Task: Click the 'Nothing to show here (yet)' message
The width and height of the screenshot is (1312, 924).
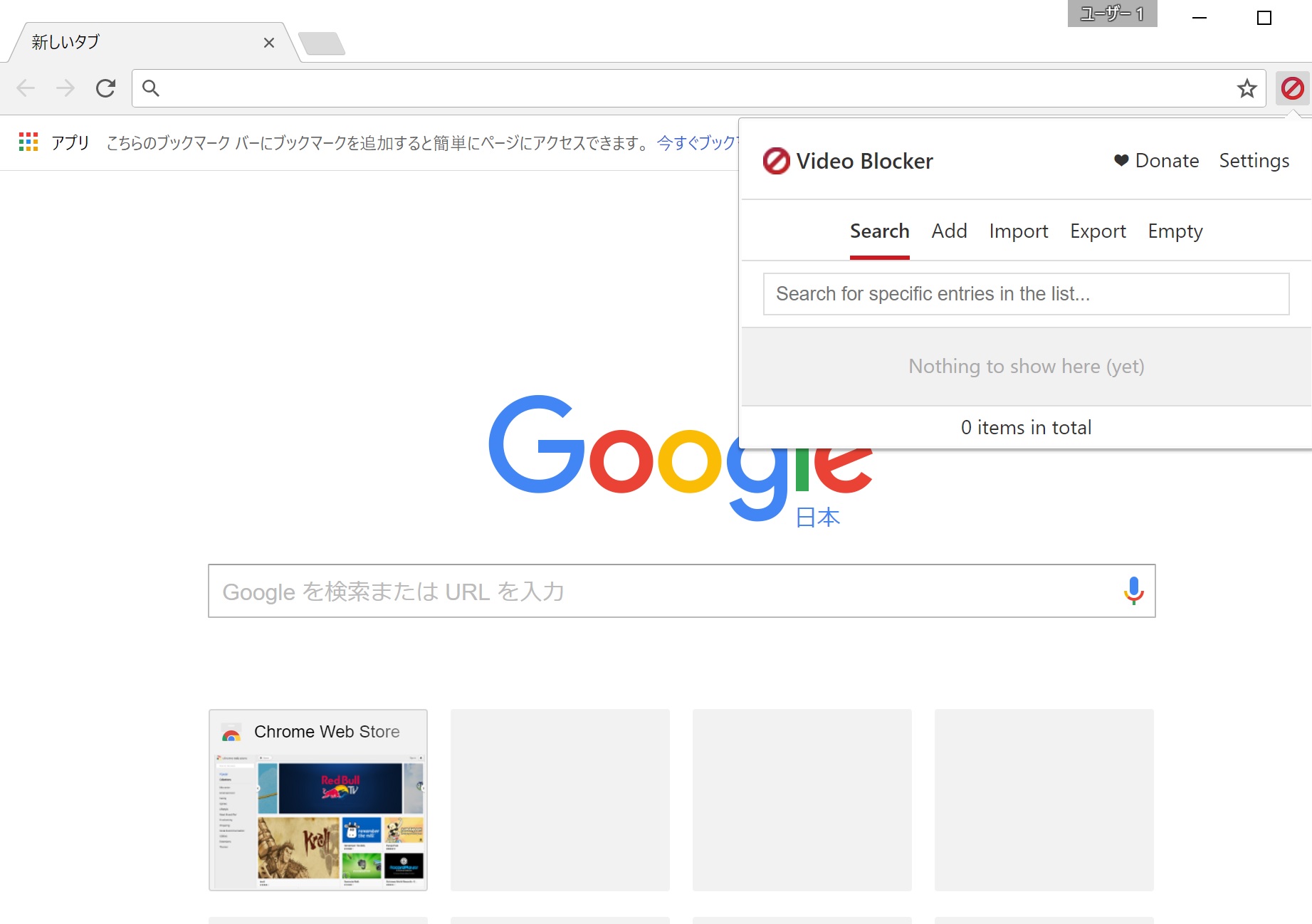Action: coord(1026,366)
